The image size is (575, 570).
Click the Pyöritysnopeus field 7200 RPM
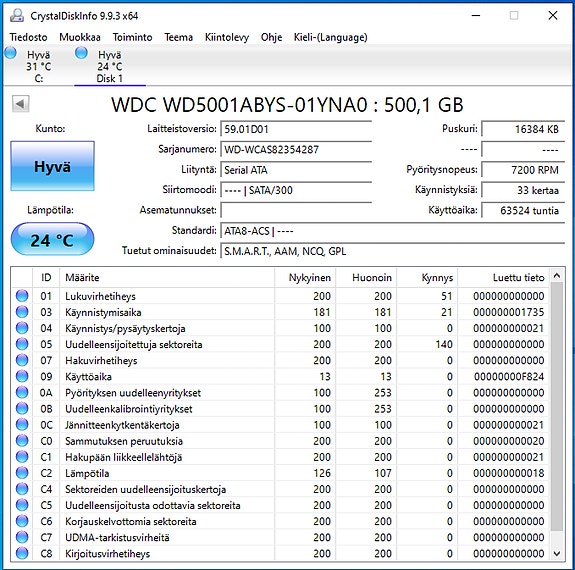click(523, 170)
